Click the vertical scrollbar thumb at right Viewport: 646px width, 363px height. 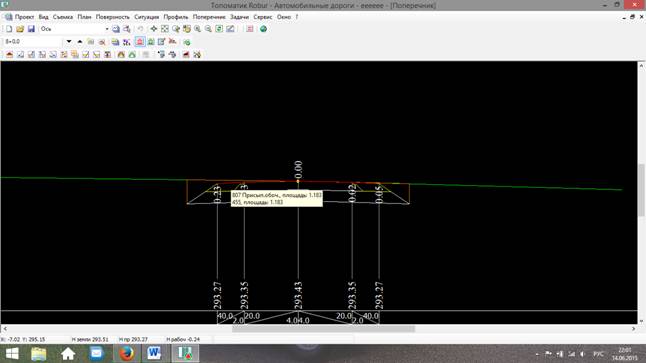point(641,190)
